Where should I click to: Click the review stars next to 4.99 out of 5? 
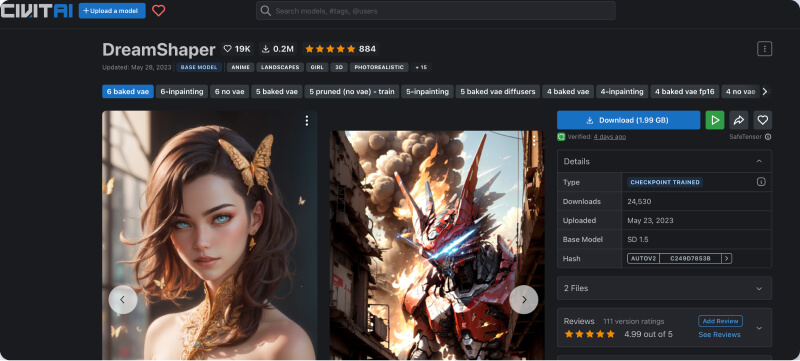[589, 334]
